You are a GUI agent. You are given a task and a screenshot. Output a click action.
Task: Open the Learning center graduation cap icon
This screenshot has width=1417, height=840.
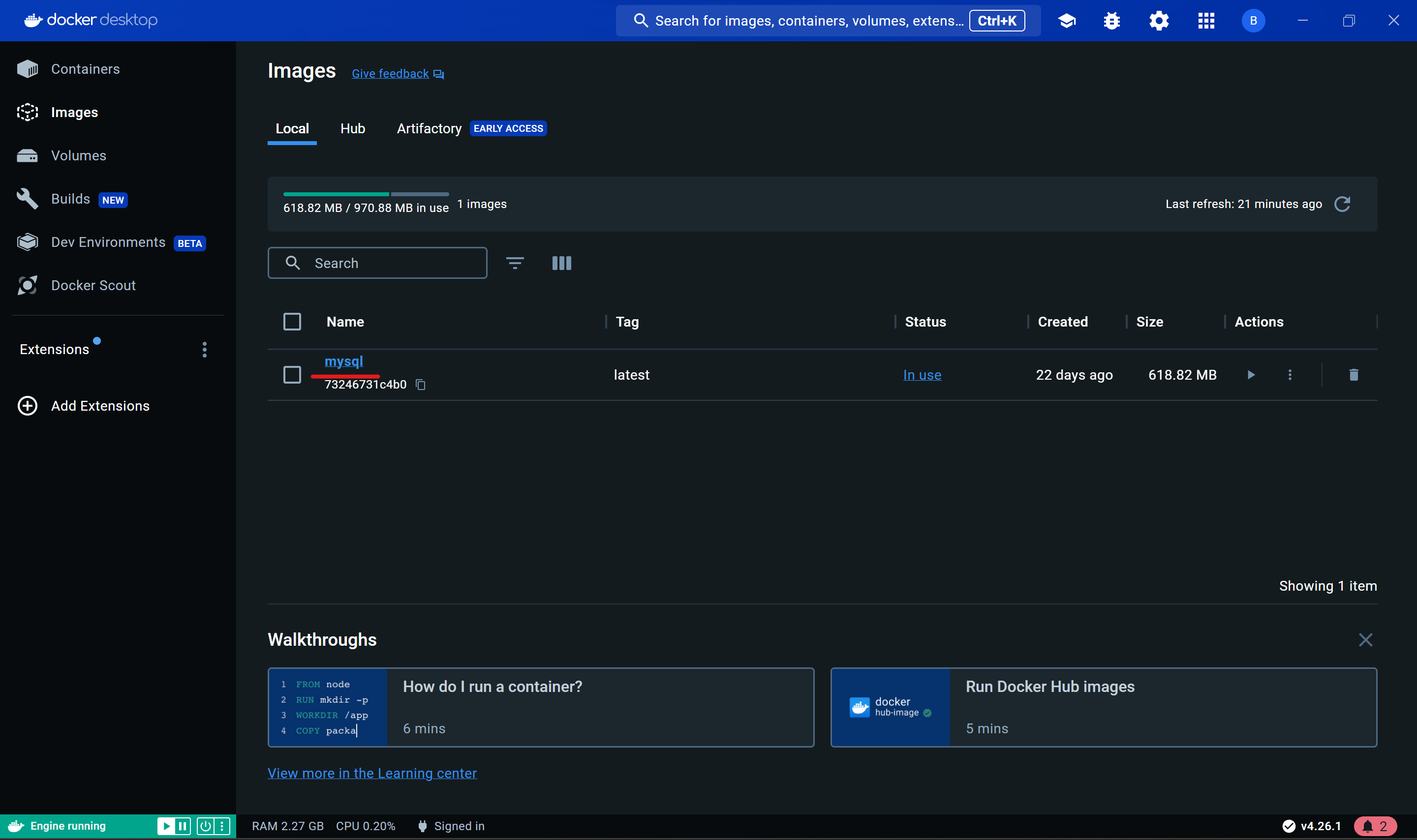coord(1067,21)
